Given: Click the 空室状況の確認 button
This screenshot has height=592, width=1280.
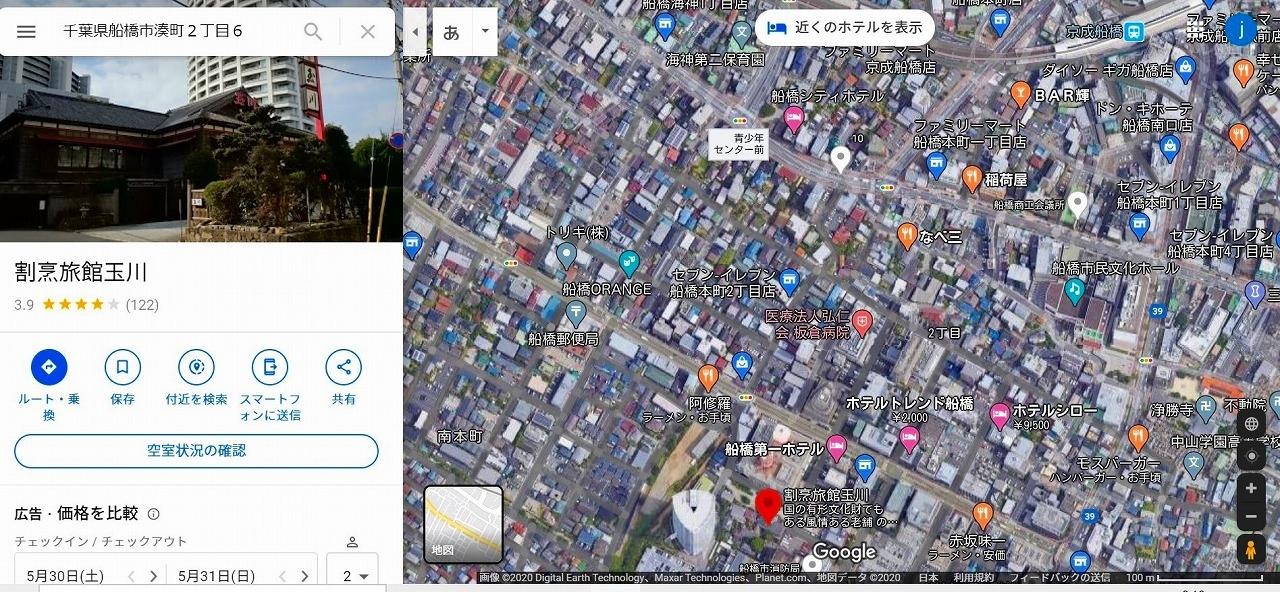Looking at the screenshot, I should pyautogui.click(x=196, y=451).
